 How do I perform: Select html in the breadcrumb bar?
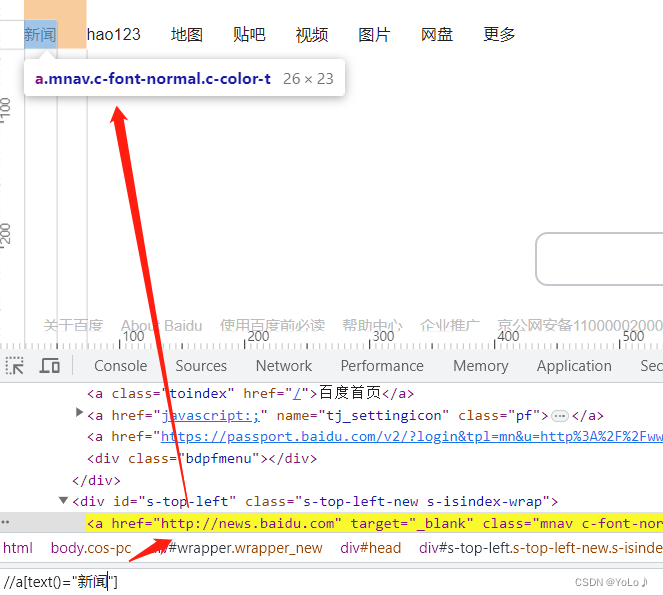pyautogui.click(x=17, y=548)
